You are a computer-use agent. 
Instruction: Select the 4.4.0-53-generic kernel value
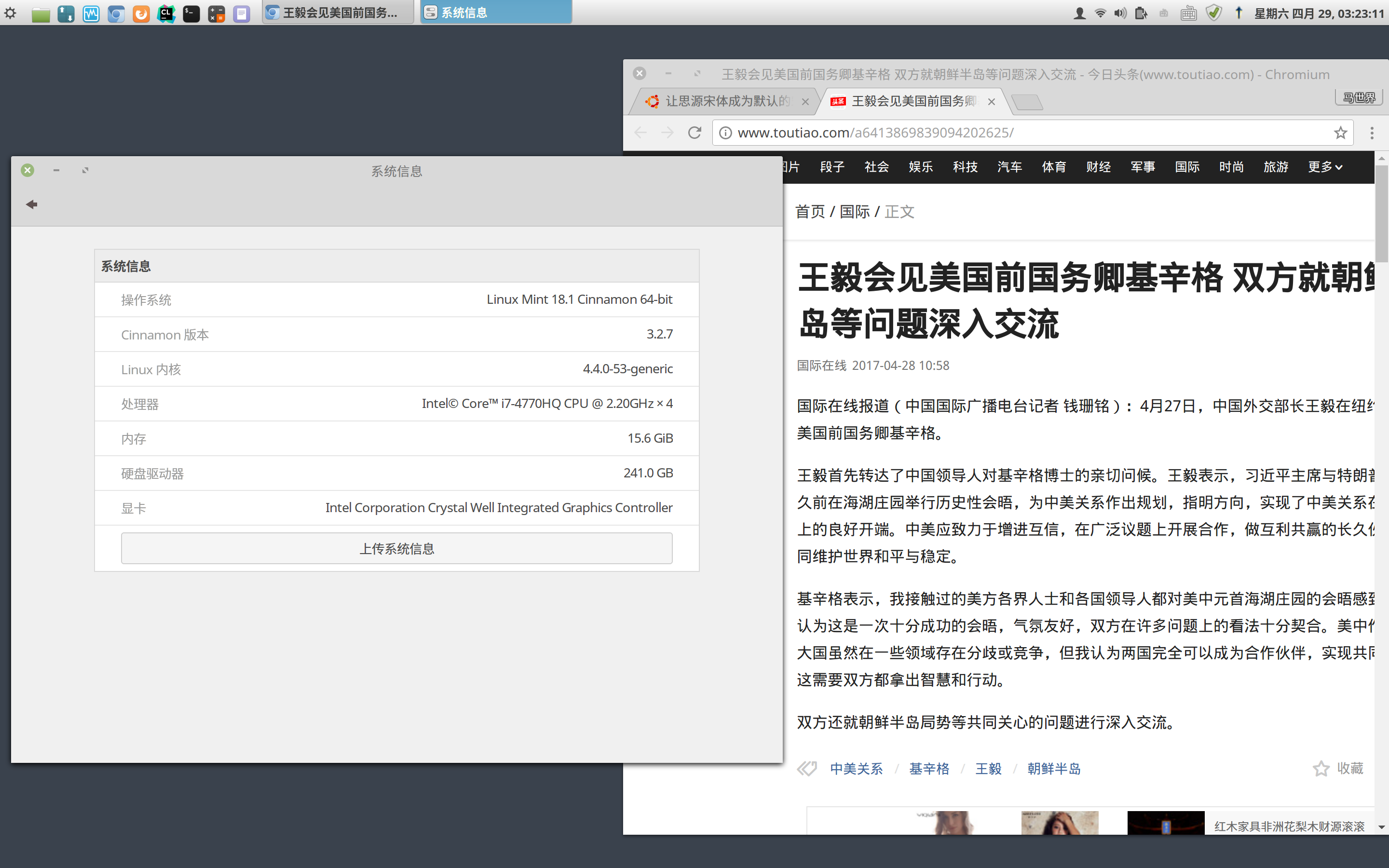(628, 368)
